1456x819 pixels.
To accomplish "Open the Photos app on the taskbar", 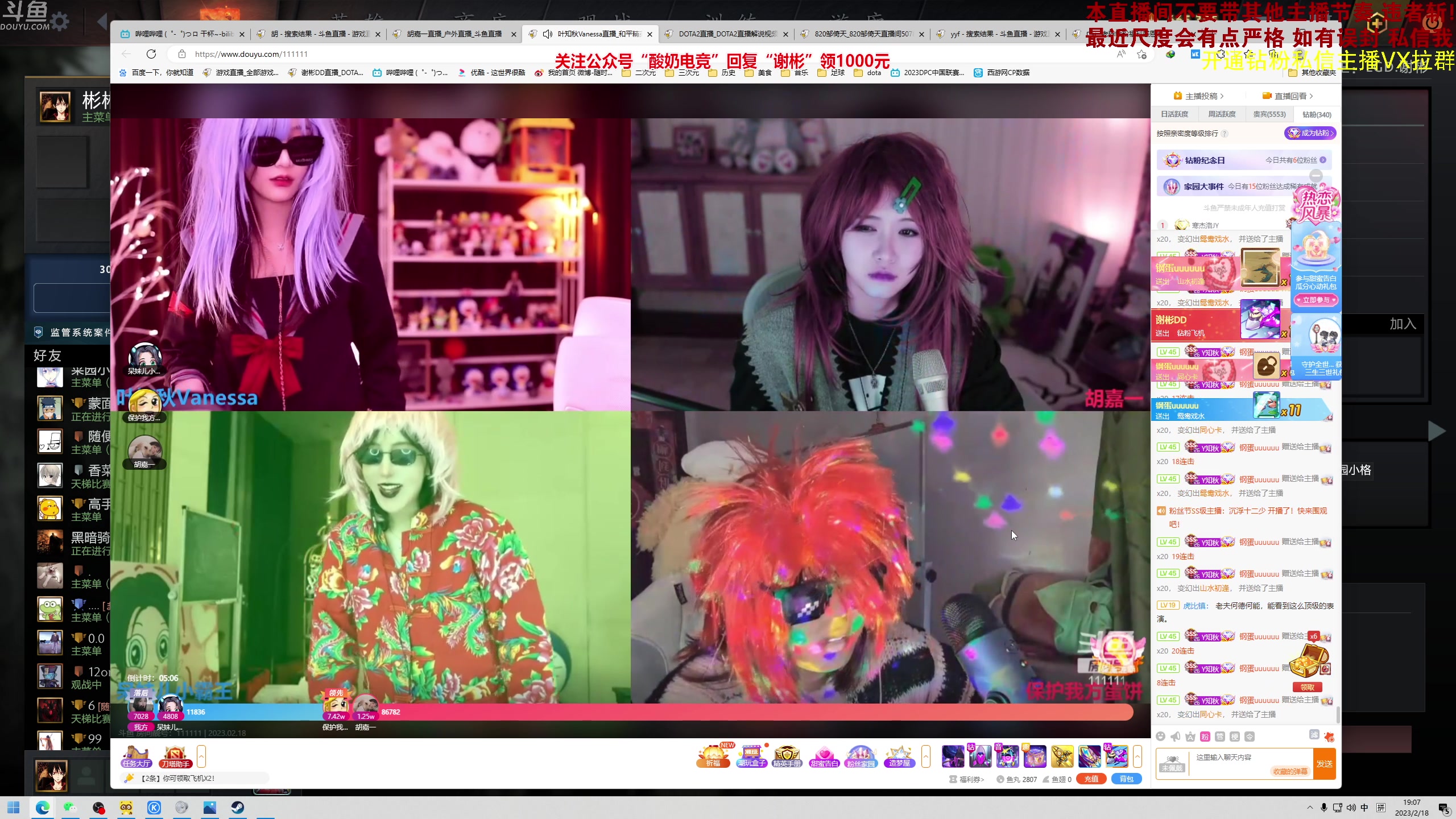I will (x=210, y=808).
